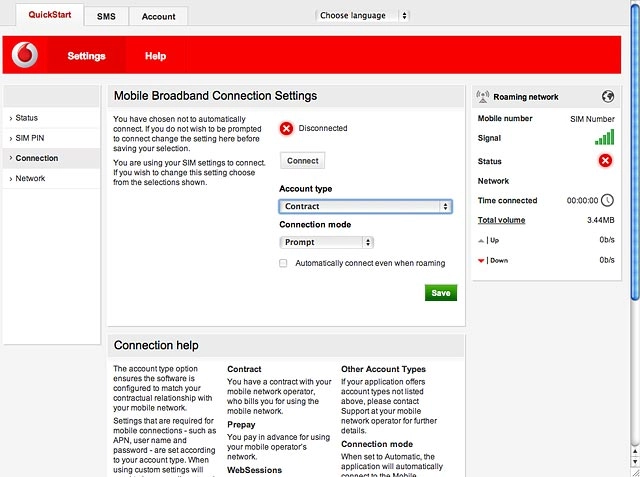640x477 pixels.
Task: Switch to the QuickStart tab
Action: pos(50,15)
